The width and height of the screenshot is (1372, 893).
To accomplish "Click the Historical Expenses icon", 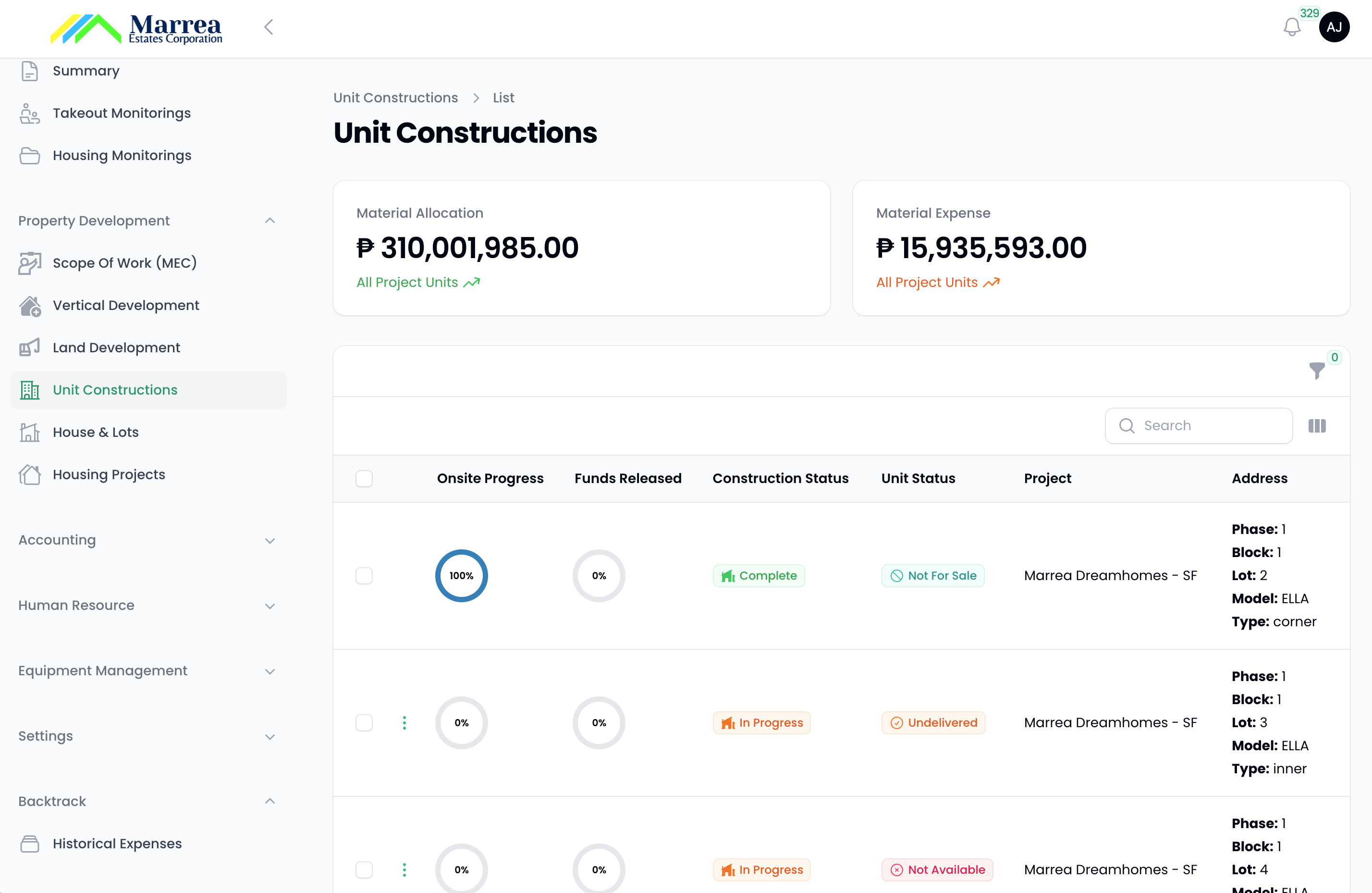I will pyautogui.click(x=30, y=843).
